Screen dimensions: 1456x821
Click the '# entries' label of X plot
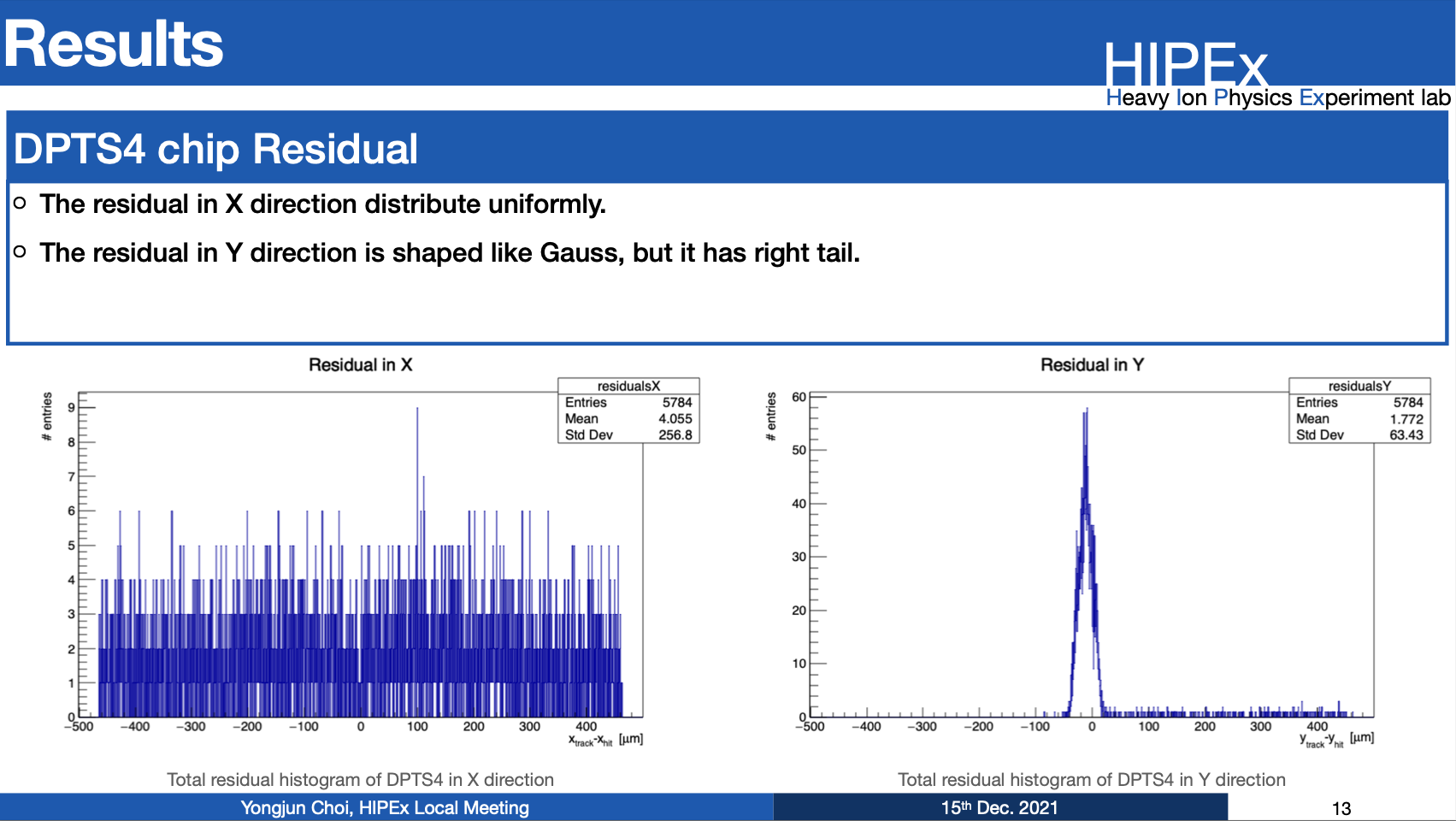47,416
